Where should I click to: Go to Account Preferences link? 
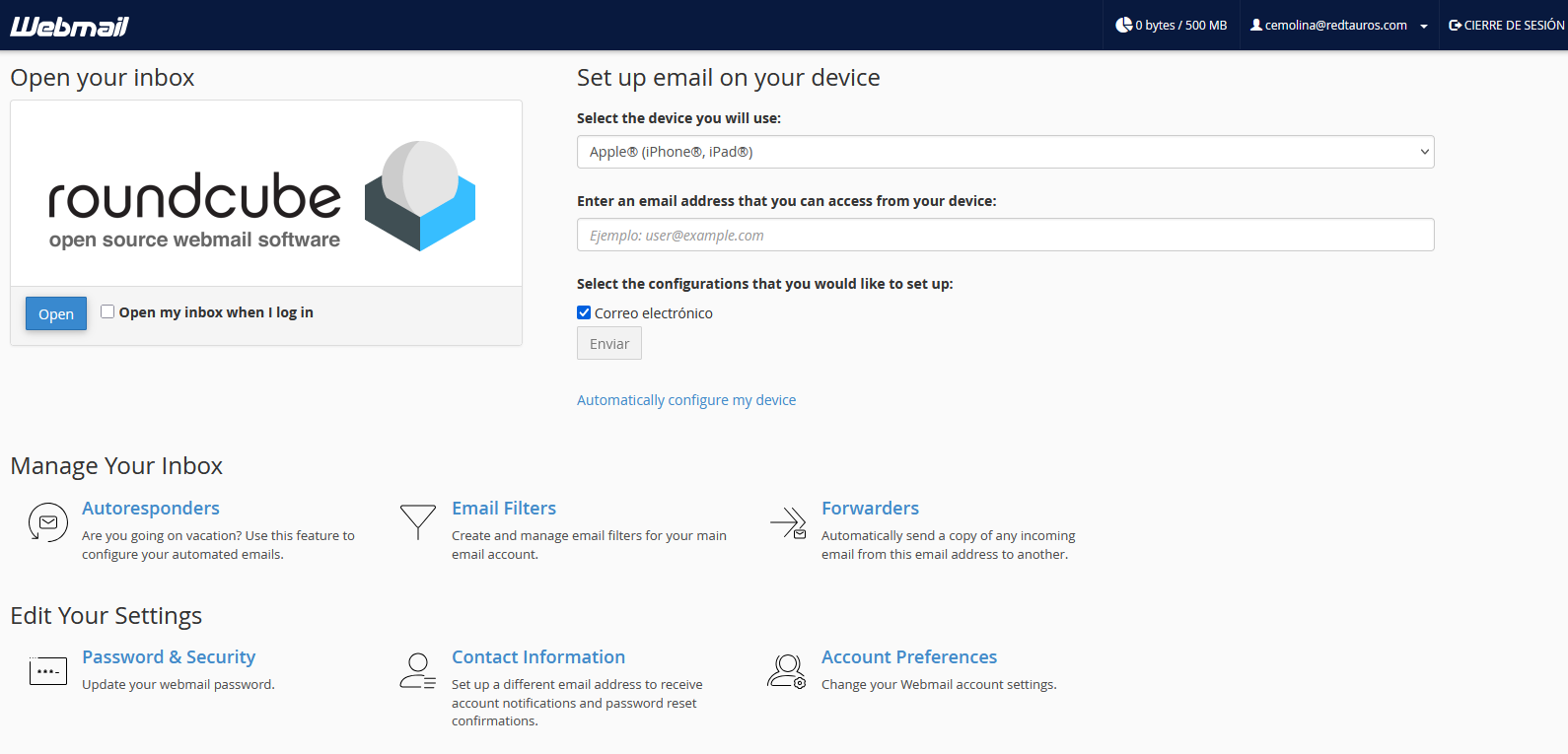[909, 657]
